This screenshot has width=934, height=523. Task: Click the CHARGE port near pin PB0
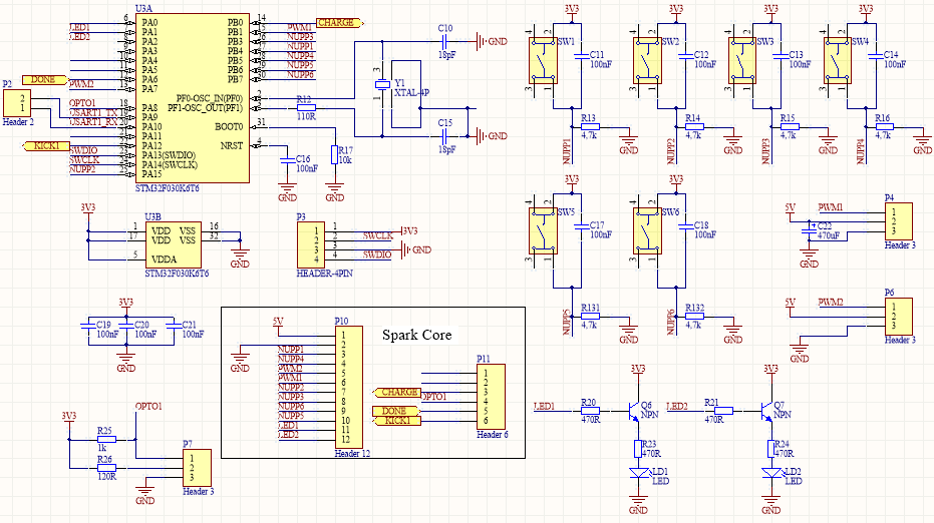pyautogui.click(x=337, y=22)
